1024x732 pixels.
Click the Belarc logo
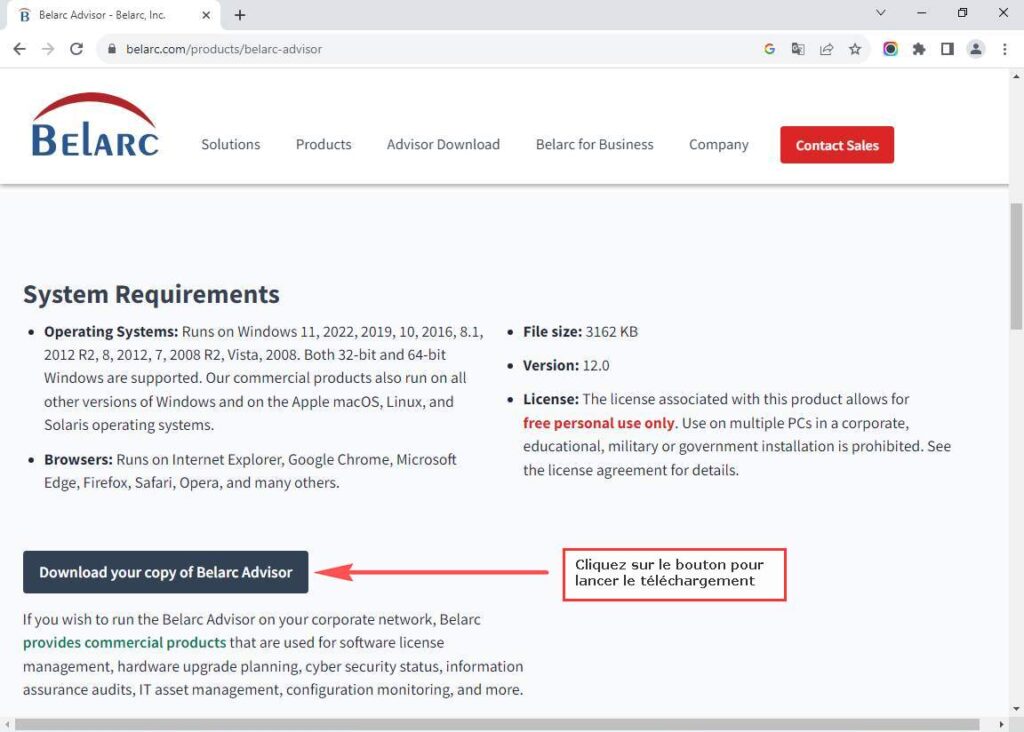click(94, 124)
